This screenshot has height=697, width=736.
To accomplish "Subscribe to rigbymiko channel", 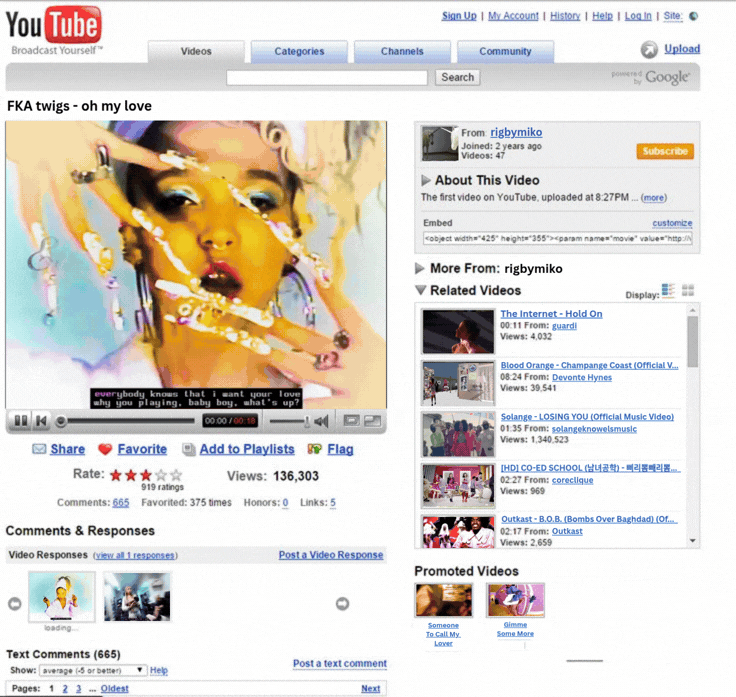I will pos(665,151).
